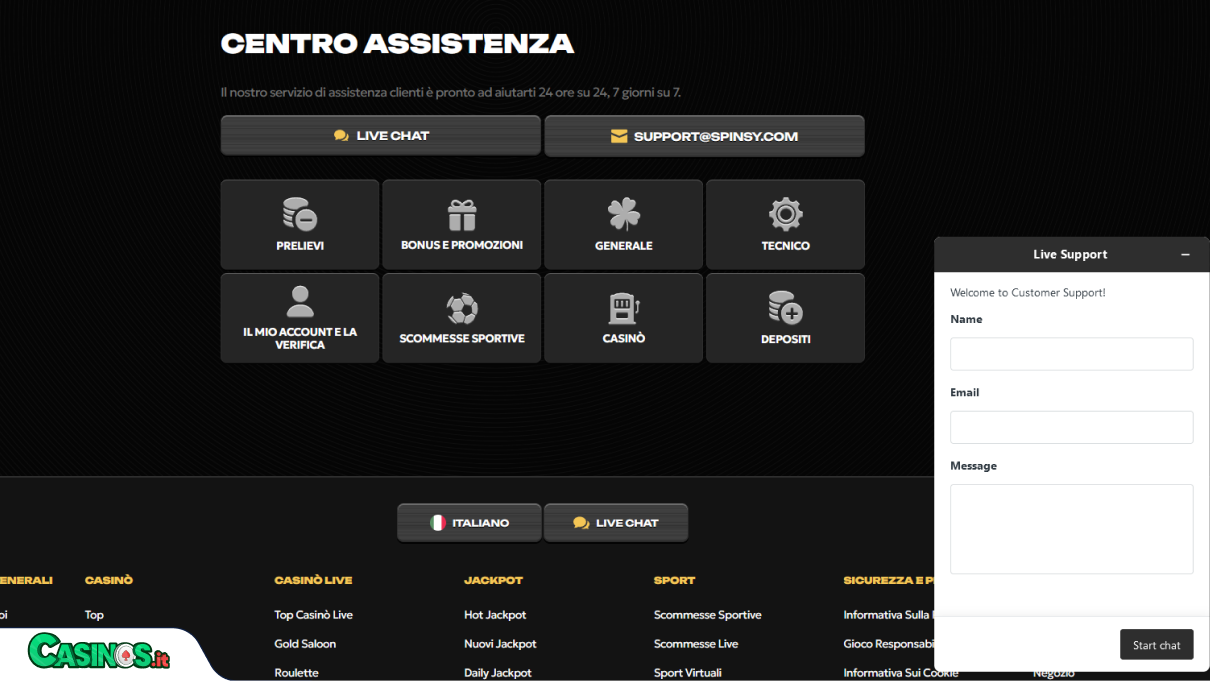Focus the Email input field
Screen dimensions: 1210x681
[1071, 427]
